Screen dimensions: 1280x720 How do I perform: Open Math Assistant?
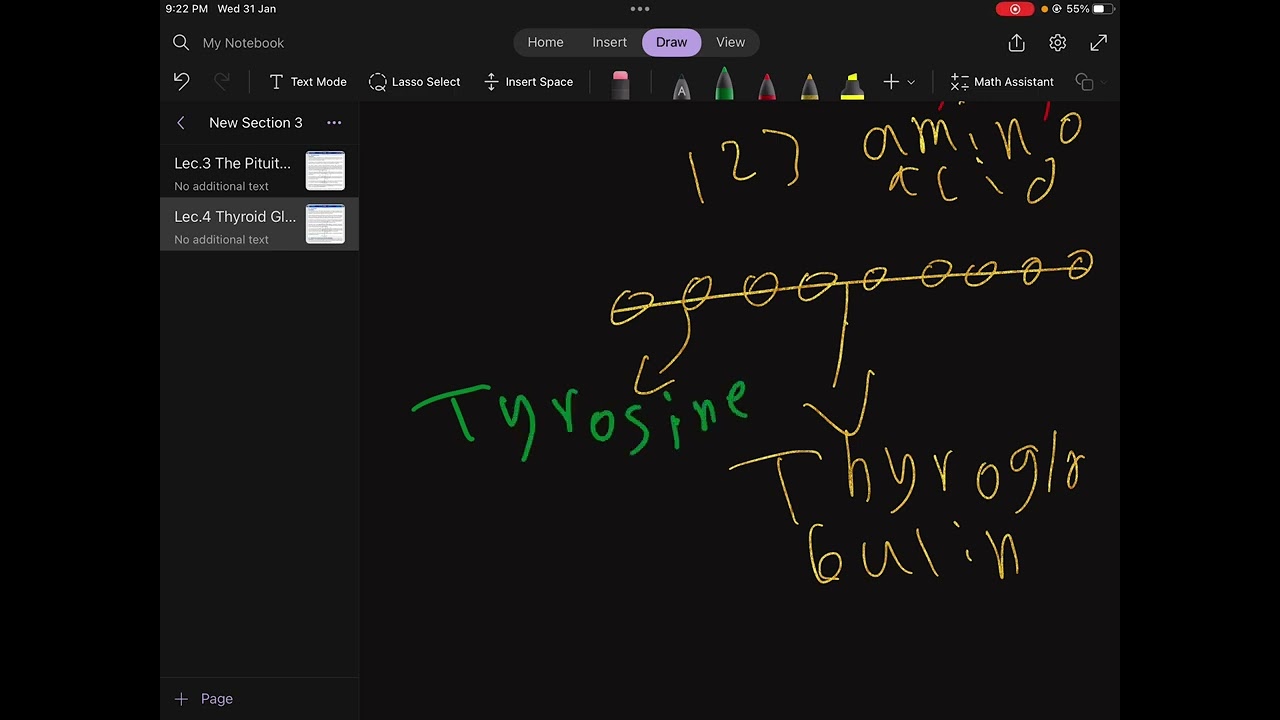tap(1002, 82)
